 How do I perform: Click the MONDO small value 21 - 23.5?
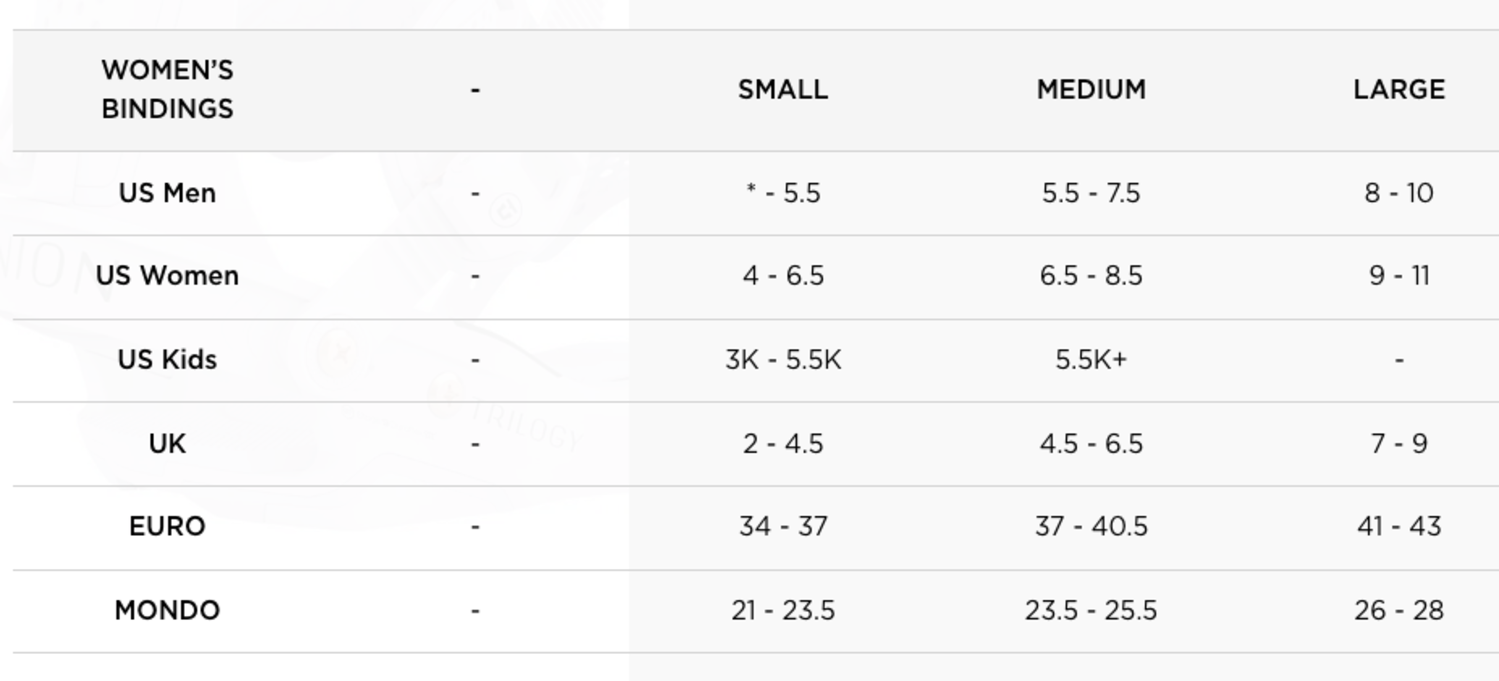783,610
